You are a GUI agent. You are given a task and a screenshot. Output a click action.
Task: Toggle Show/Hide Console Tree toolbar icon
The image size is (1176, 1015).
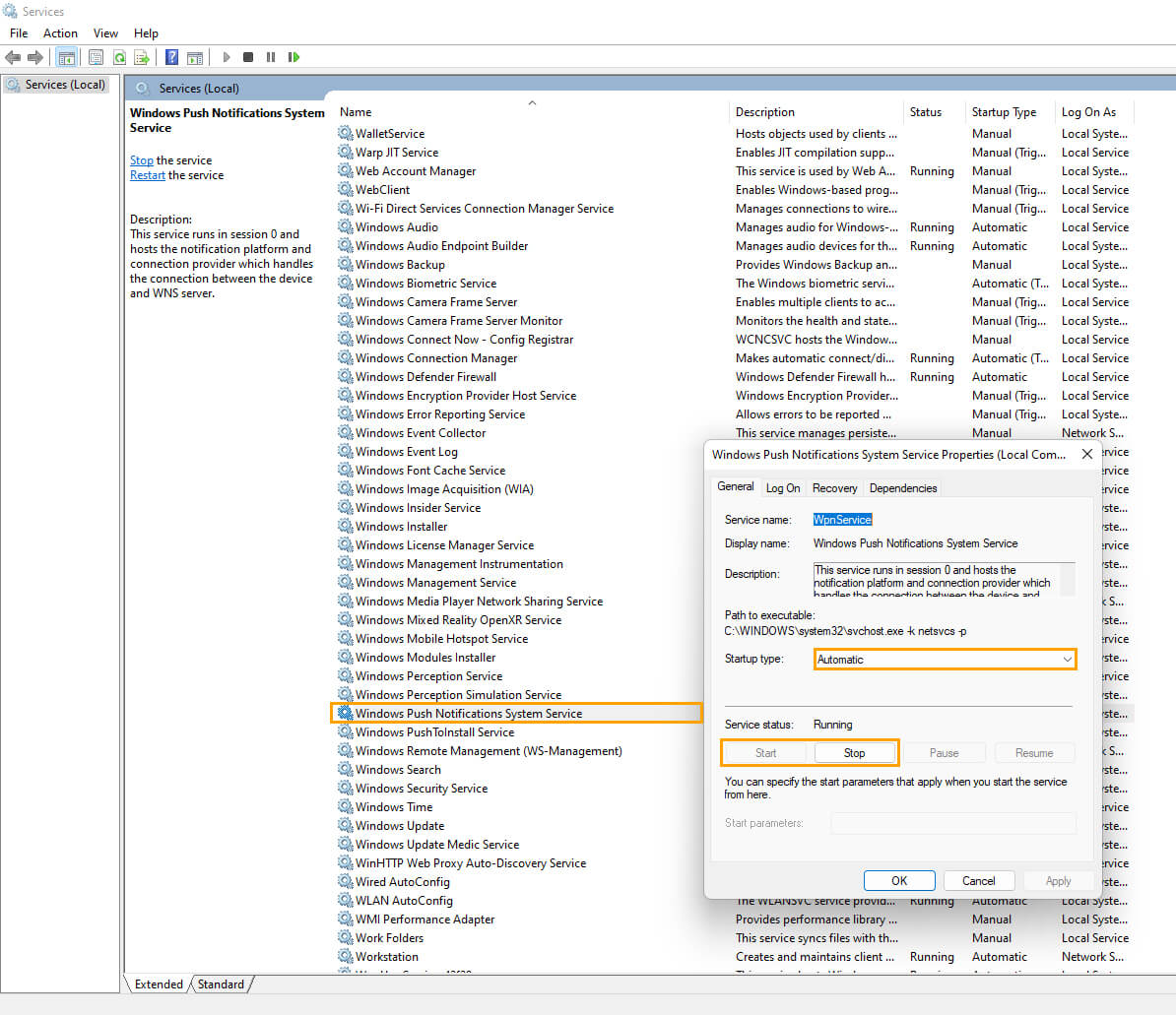(x=67, y=57)
